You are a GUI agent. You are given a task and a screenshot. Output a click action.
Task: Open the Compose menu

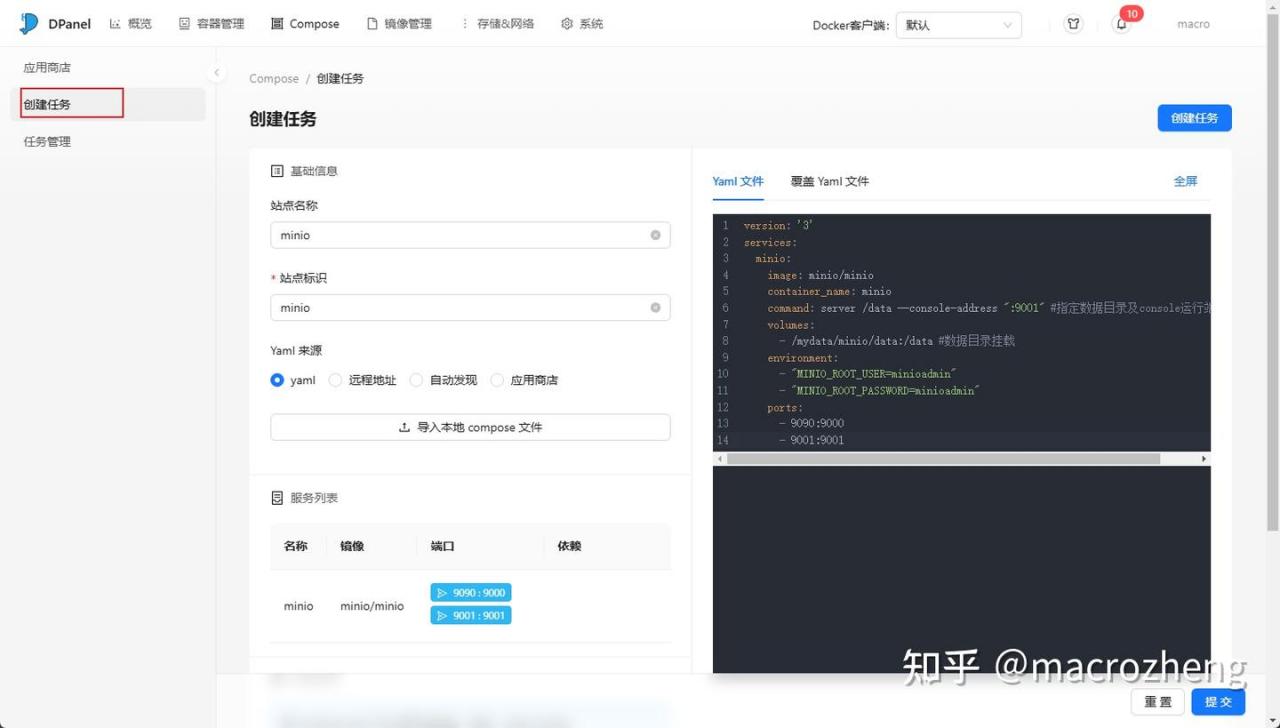[x=305, y=24]
